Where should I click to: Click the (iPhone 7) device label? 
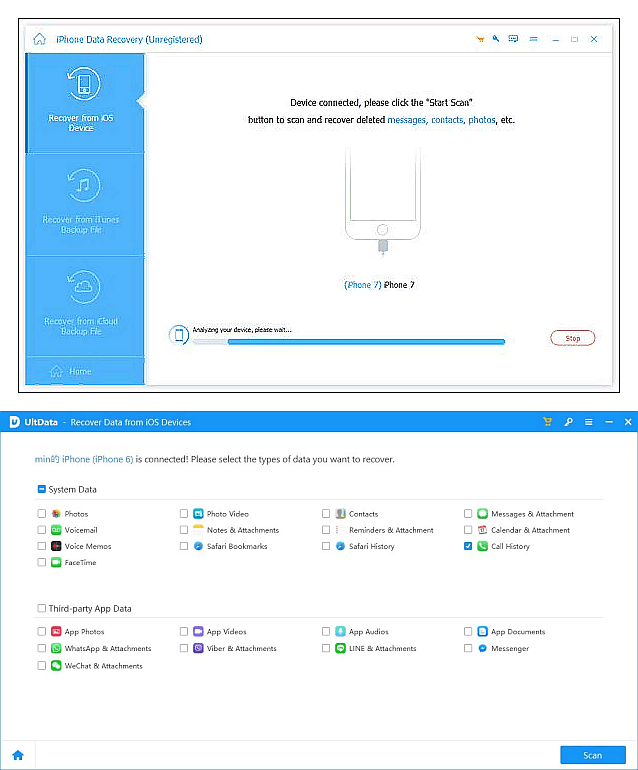(x=363, y=285)
